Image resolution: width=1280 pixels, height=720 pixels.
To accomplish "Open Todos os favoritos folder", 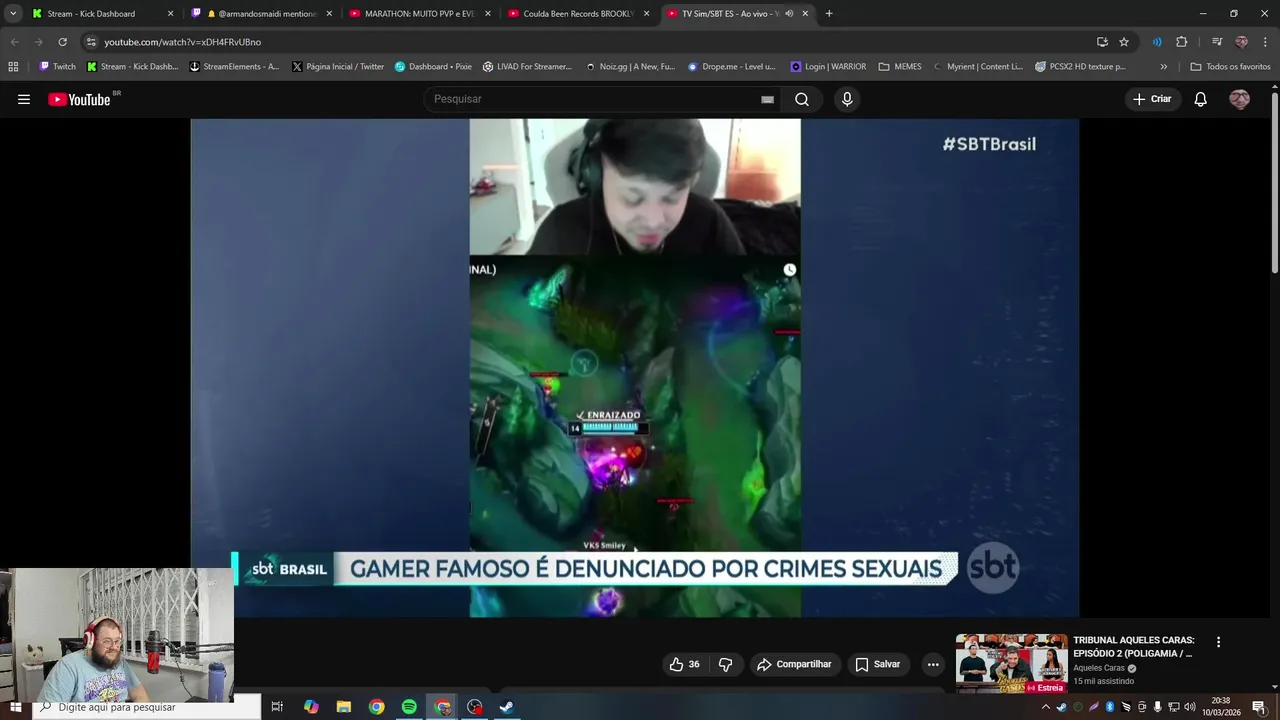I will [x=1230, y=67].
